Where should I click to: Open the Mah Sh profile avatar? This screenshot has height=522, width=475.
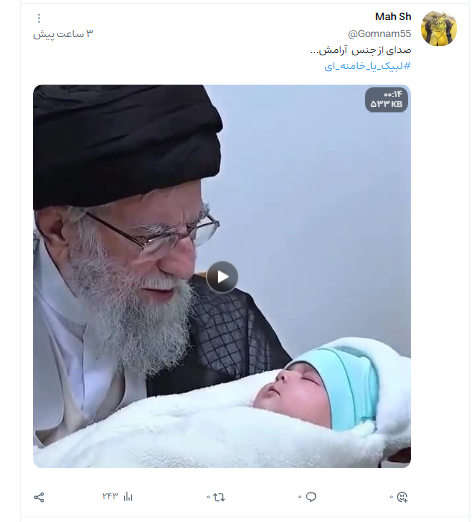439,28
